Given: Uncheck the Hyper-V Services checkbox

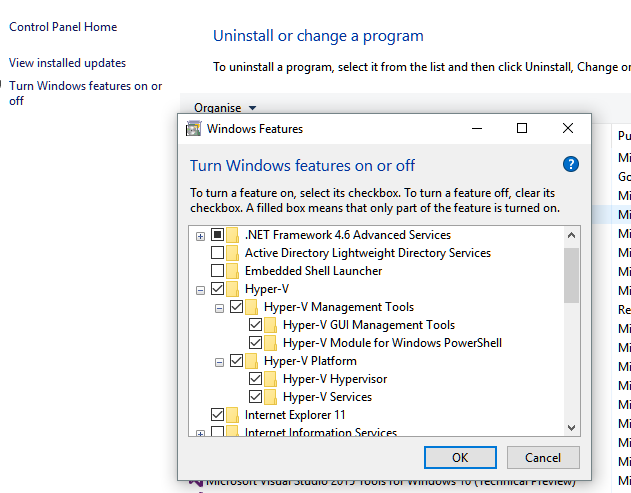Looking at the screenshot, I should [256, 397].
